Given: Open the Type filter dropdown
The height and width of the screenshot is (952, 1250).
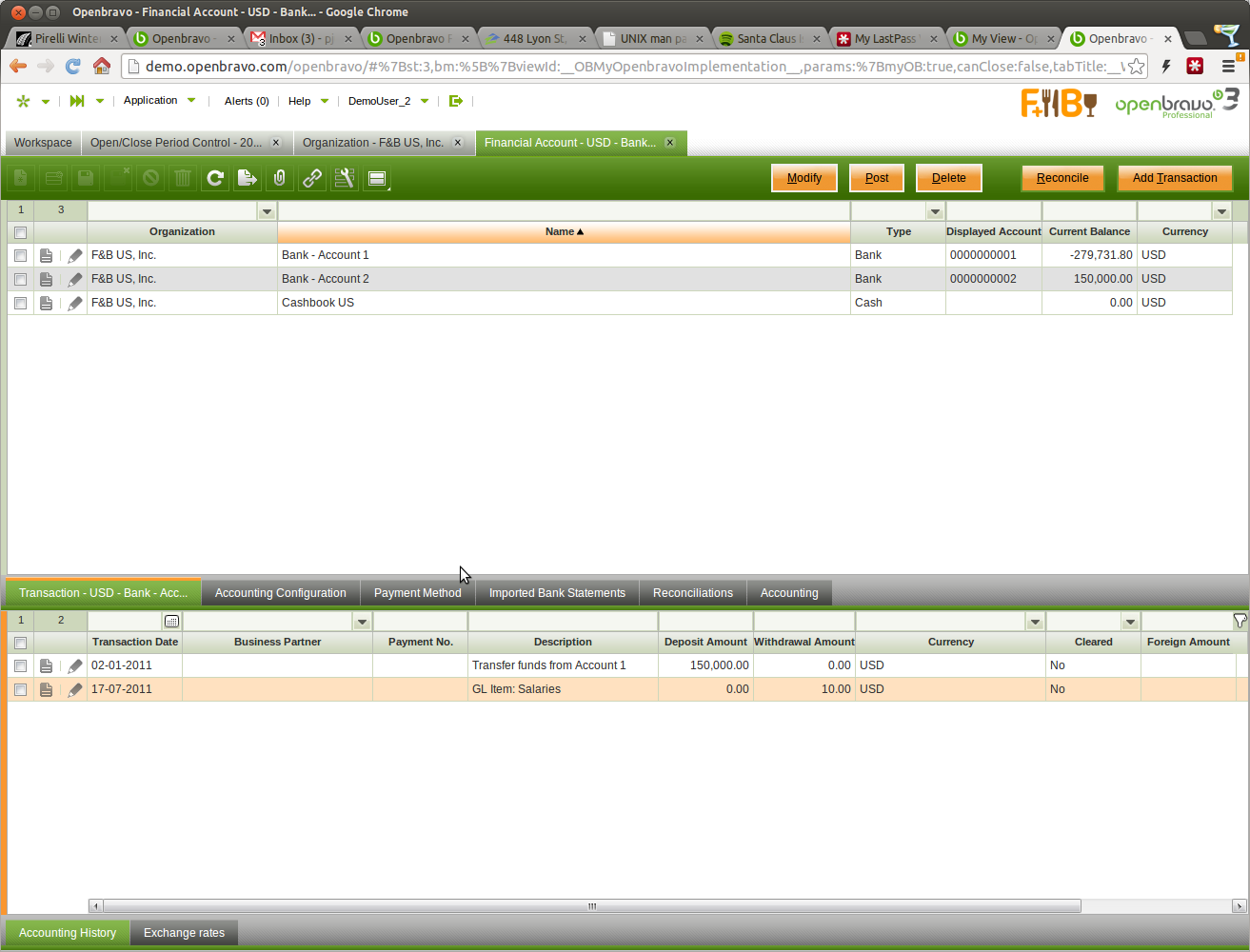Looking at the screenshot, I should click(935, 211).
